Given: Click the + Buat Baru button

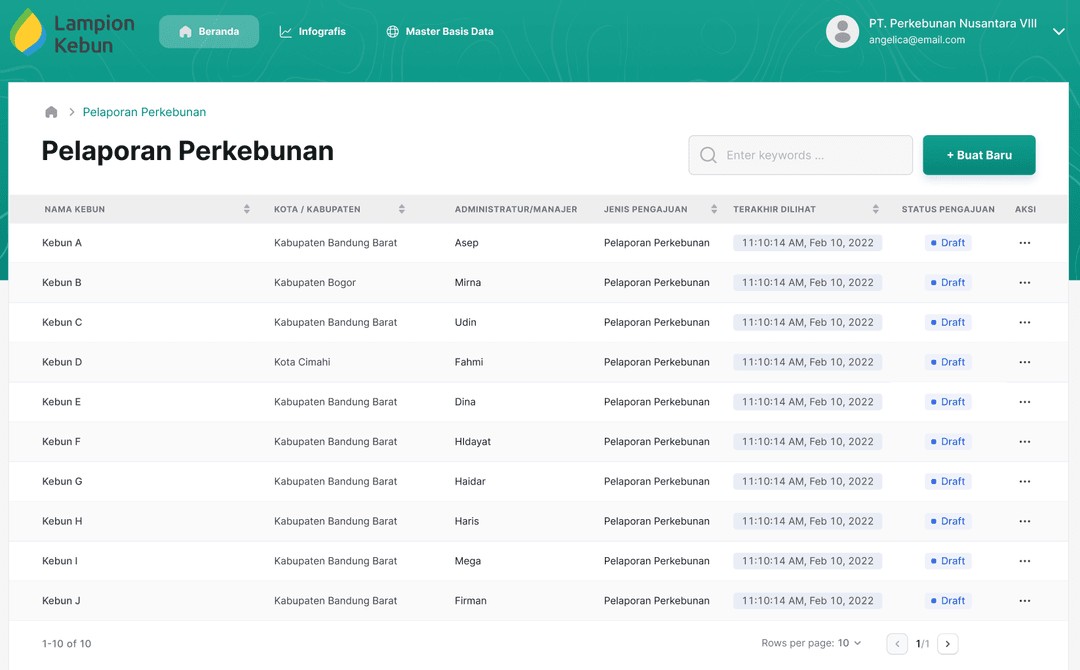Looking at the screenshot, I should click(x=978, y=155).
